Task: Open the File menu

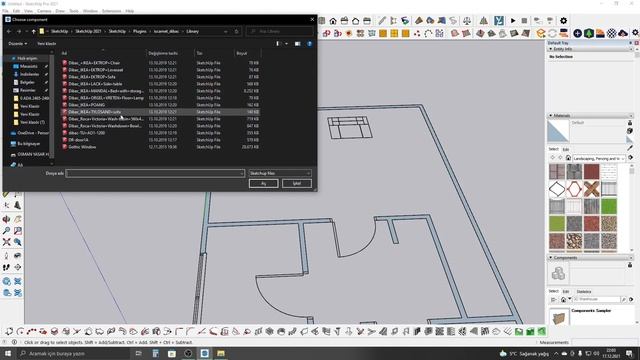Action: point(5,11)
